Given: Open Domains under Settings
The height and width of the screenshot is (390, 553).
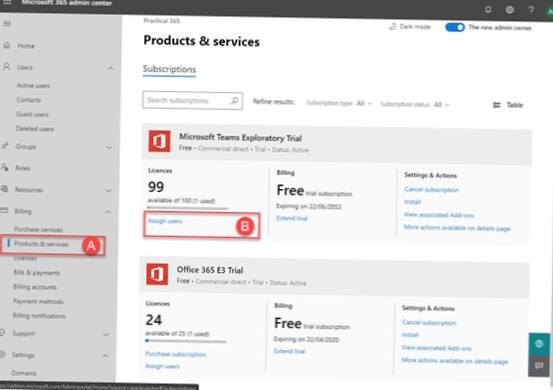Looking at the screenshot, I should coord(24,373).
